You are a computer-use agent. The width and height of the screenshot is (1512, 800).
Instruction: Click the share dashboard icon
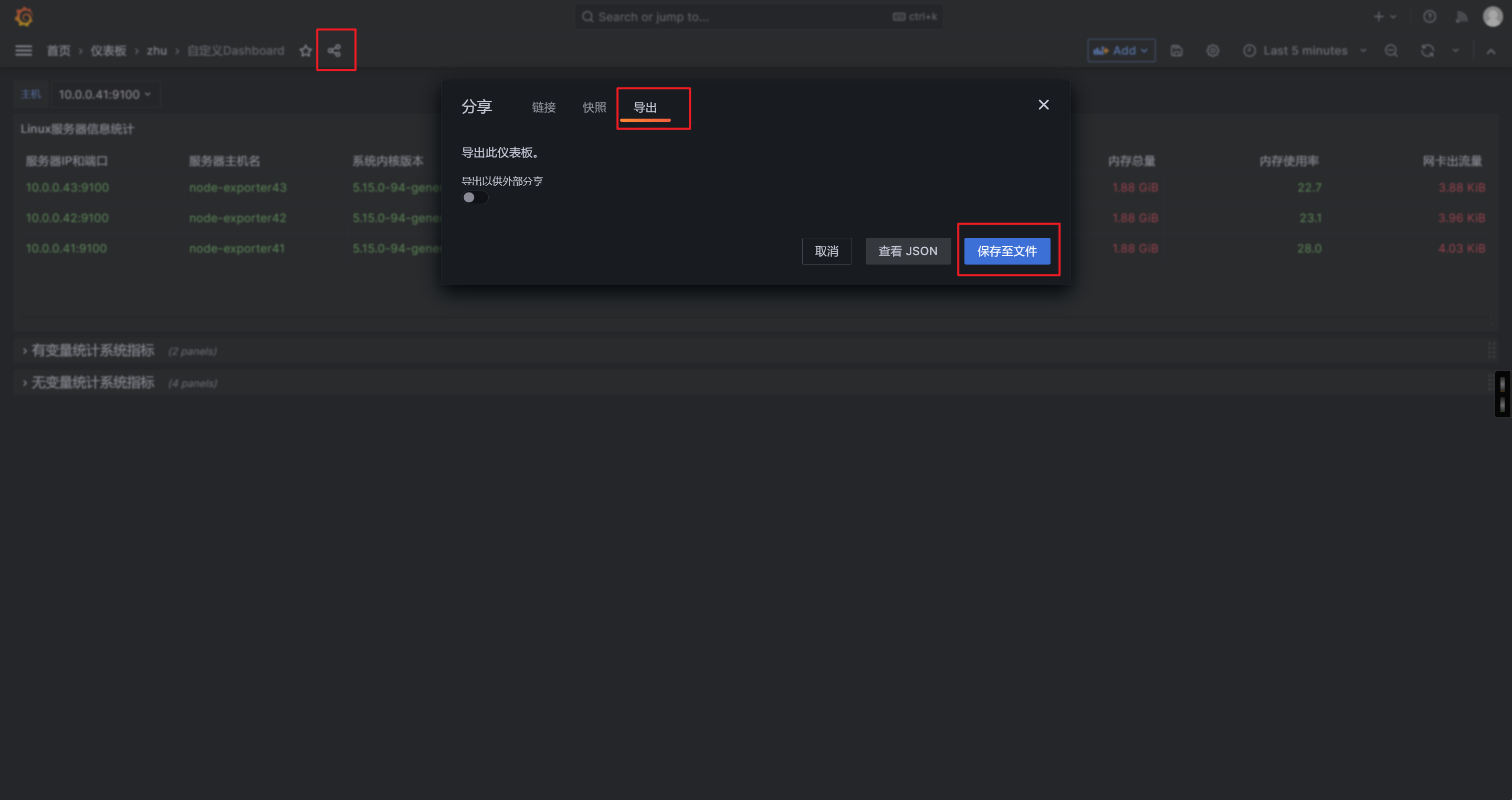coord(334,50)
